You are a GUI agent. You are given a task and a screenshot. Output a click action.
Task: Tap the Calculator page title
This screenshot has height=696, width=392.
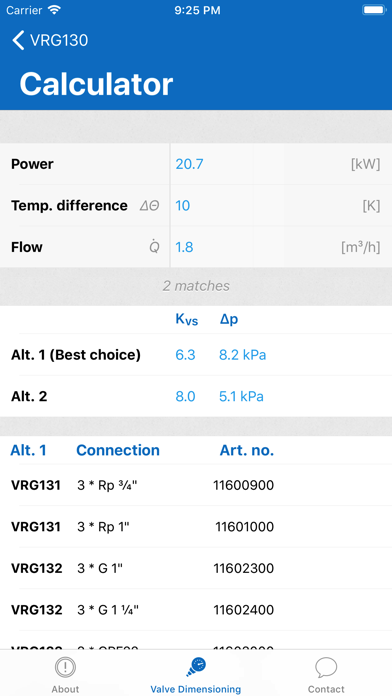tap(96, 84)
